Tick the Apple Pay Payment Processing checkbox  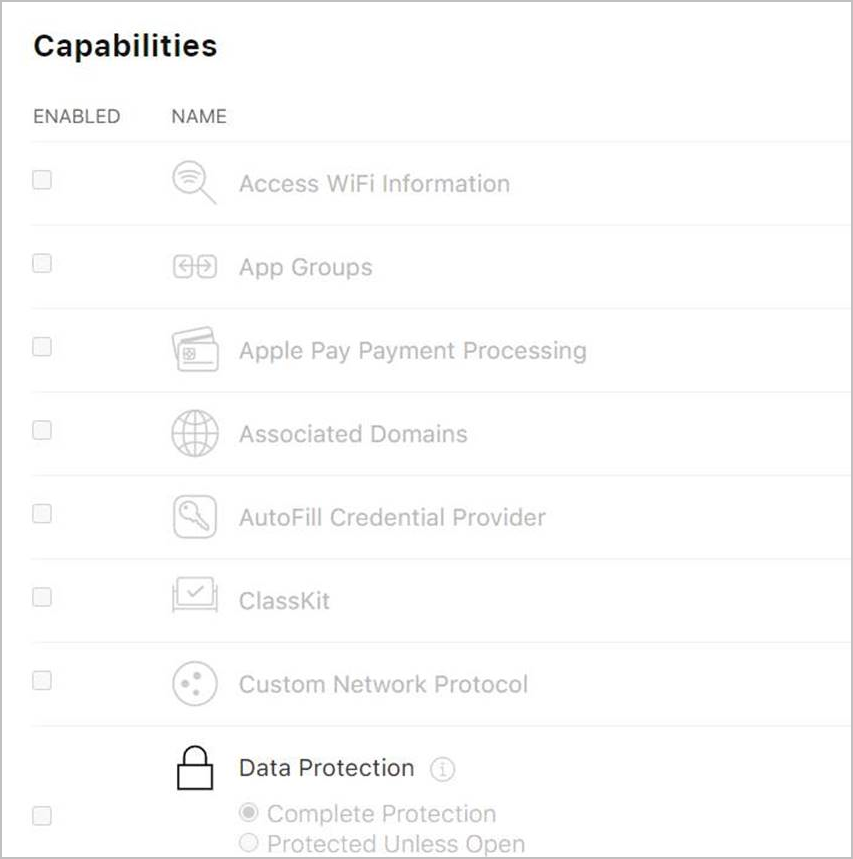pyautogui.click(x=42, y=347)
